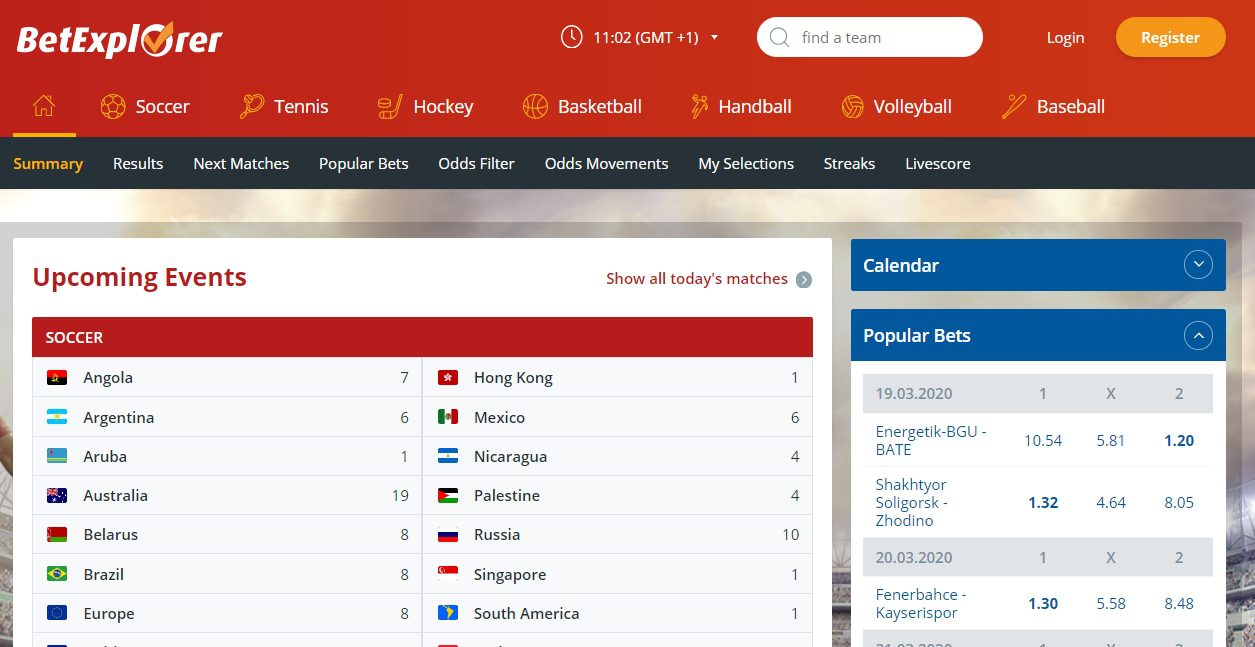Image resolution: width=1255 pixels, height=647 pixels.
Task: Open the Basketball sport tab
Action: tap(582, 106)
